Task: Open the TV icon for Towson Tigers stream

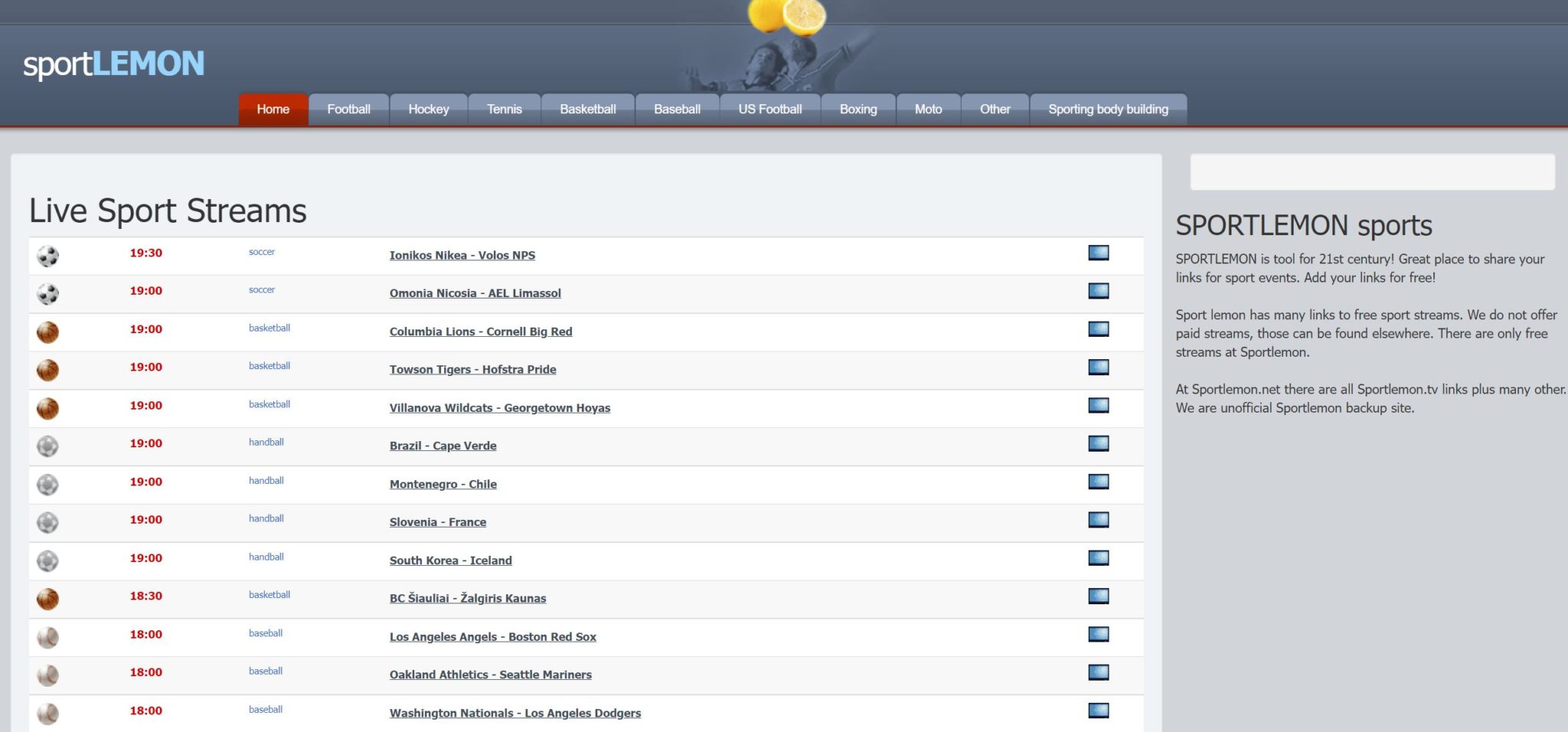Action: click(x=1099, y=366)
